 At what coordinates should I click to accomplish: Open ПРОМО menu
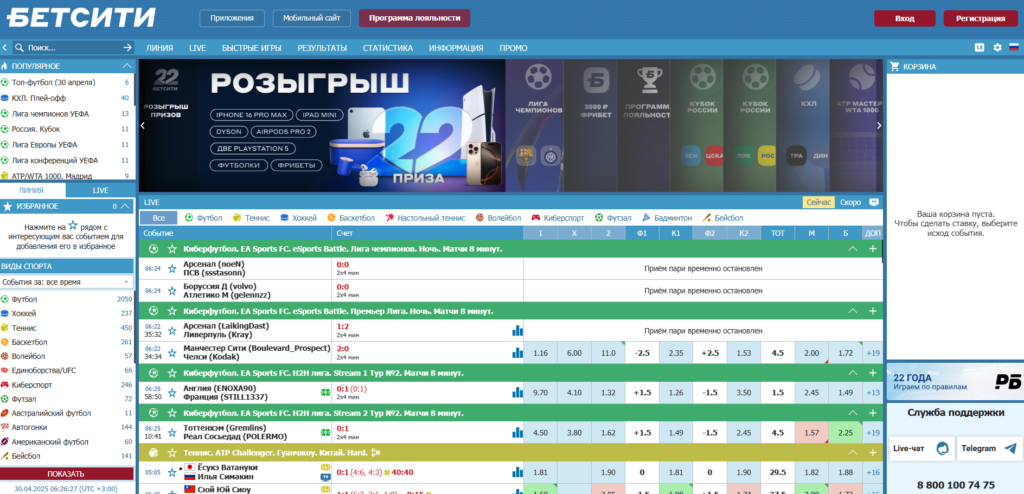(x=513, y=48)
